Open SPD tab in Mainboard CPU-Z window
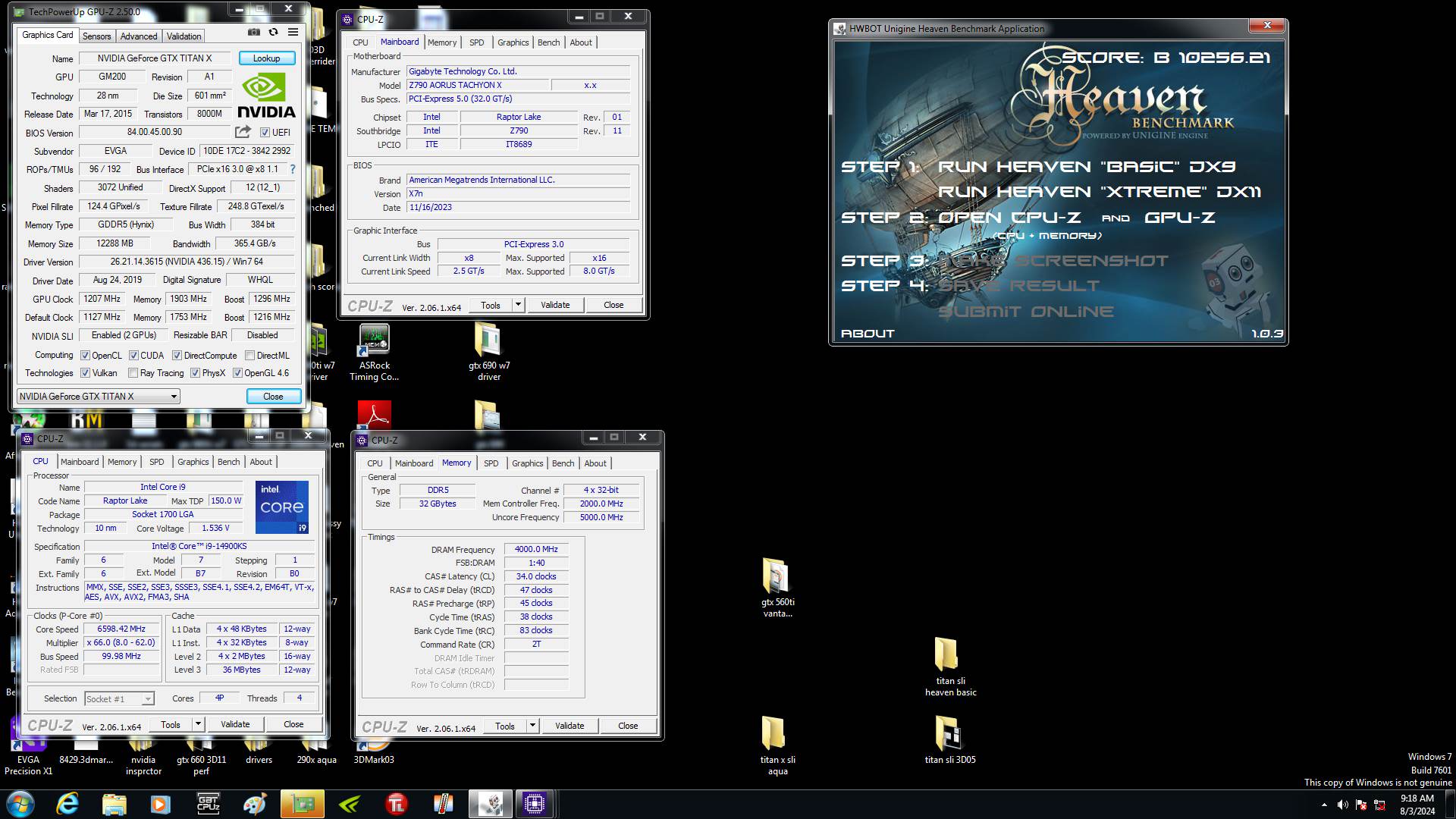The image size is (1456, 819). click(x=476, y=42)
